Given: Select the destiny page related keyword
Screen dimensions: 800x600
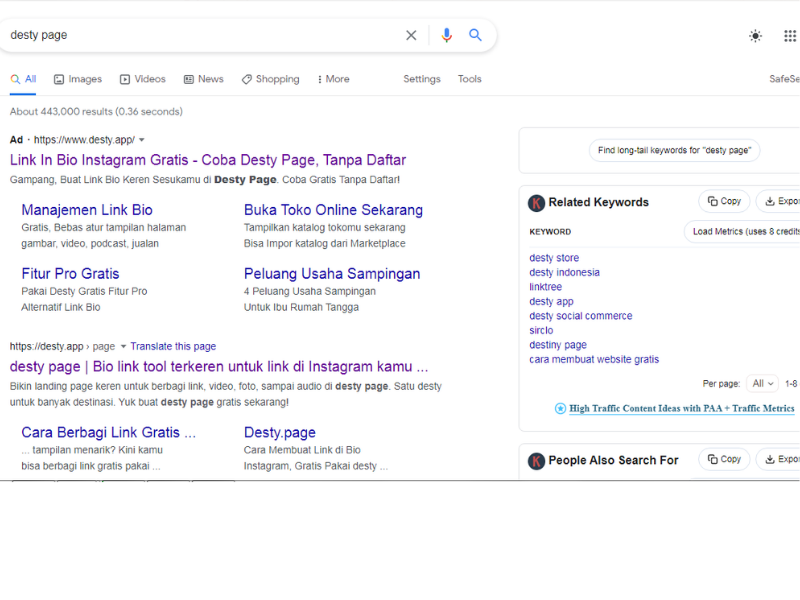Looking at the screenshot, I should [558, 345].
